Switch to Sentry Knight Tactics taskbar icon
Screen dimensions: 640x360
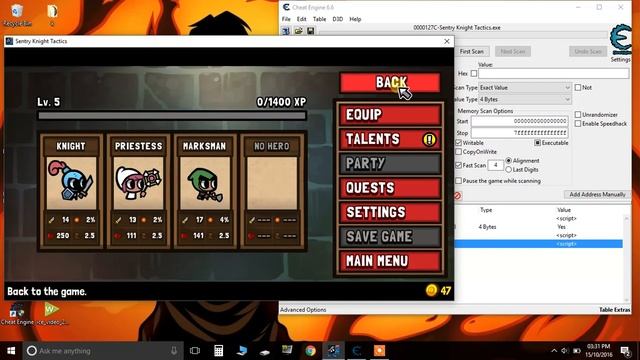[x=333, y=351]
